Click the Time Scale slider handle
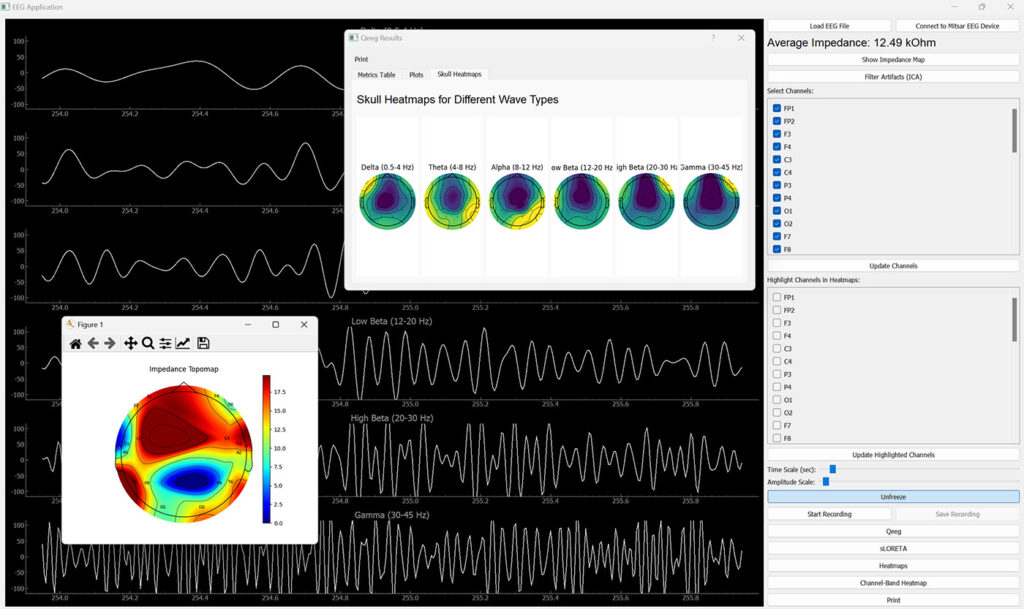 click(832, 469)
